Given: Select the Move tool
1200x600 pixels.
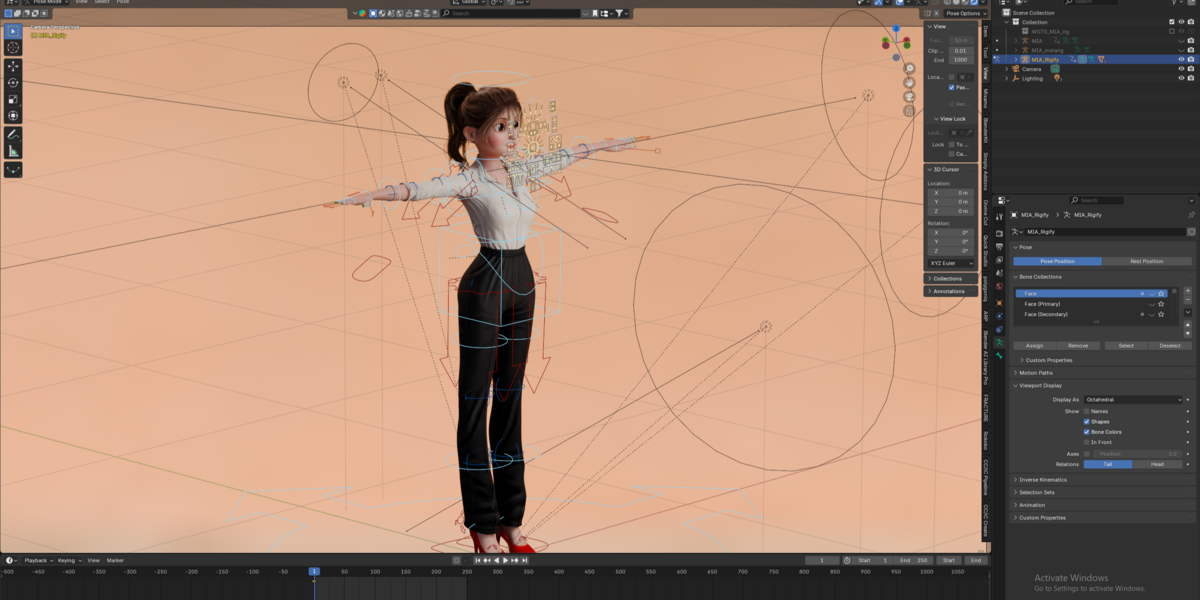Looking at the screenshot, I should [x=13, y=66].
